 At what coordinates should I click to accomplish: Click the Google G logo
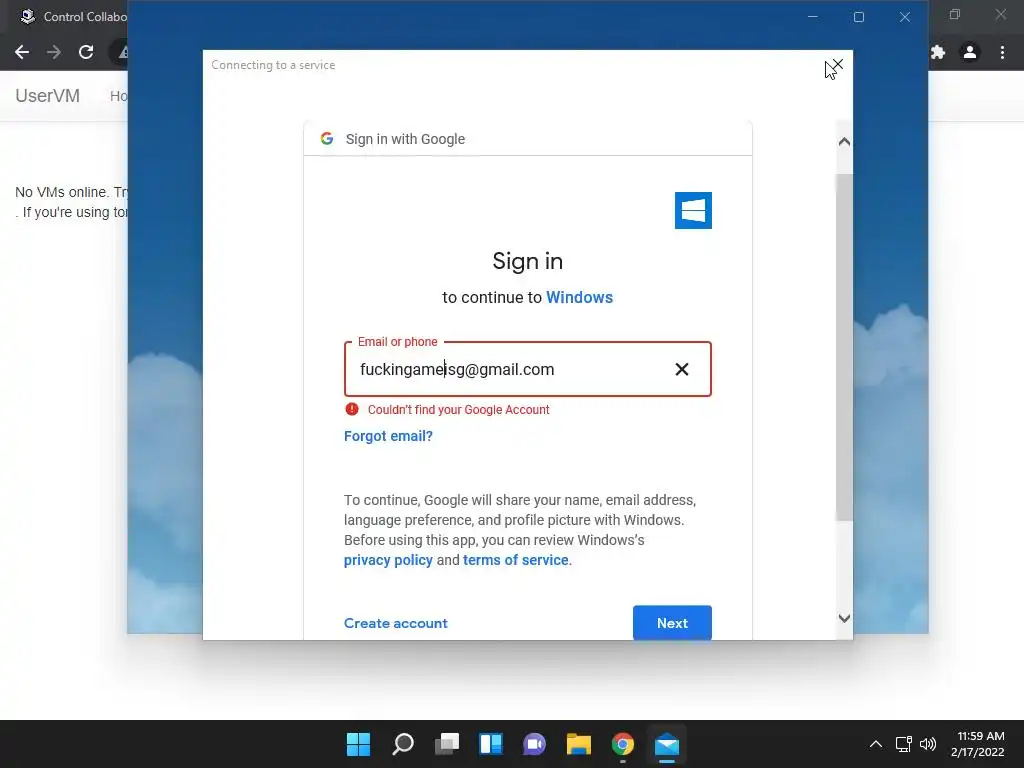327,138
